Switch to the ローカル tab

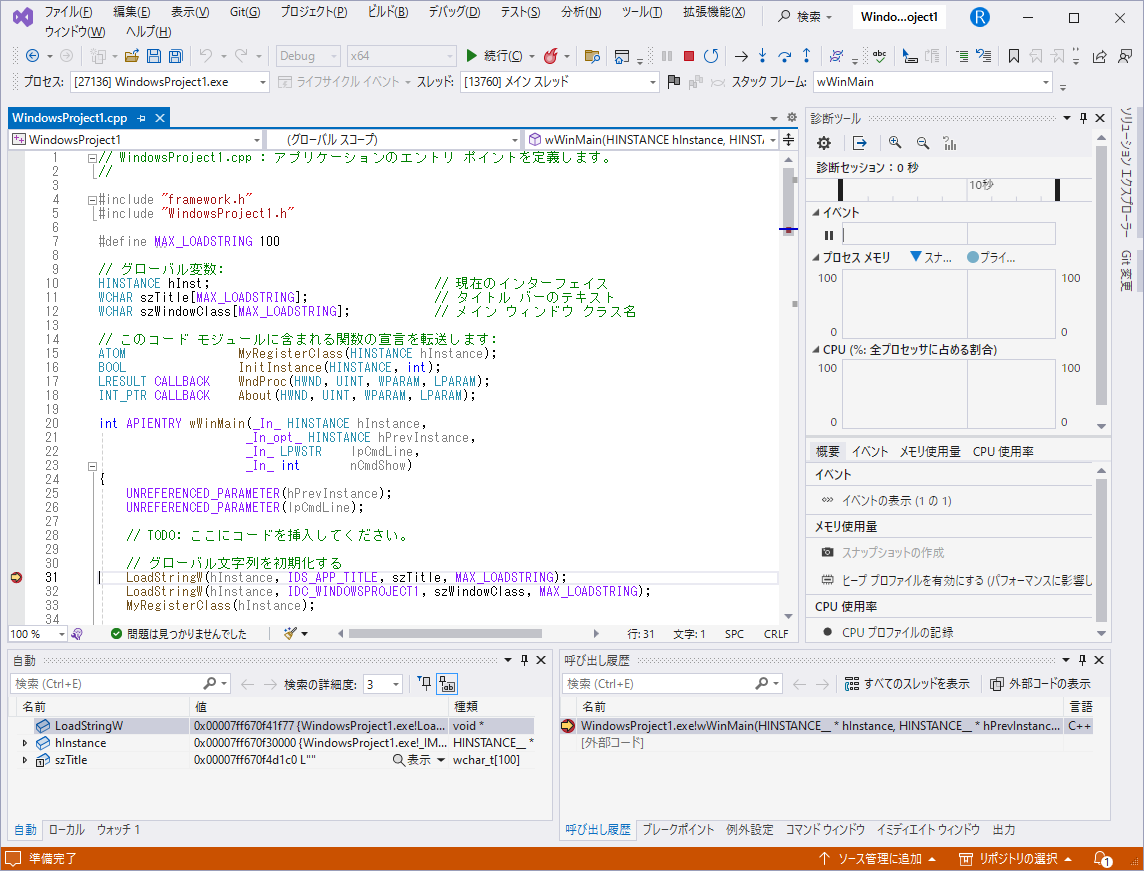click(x=66, y=829)
